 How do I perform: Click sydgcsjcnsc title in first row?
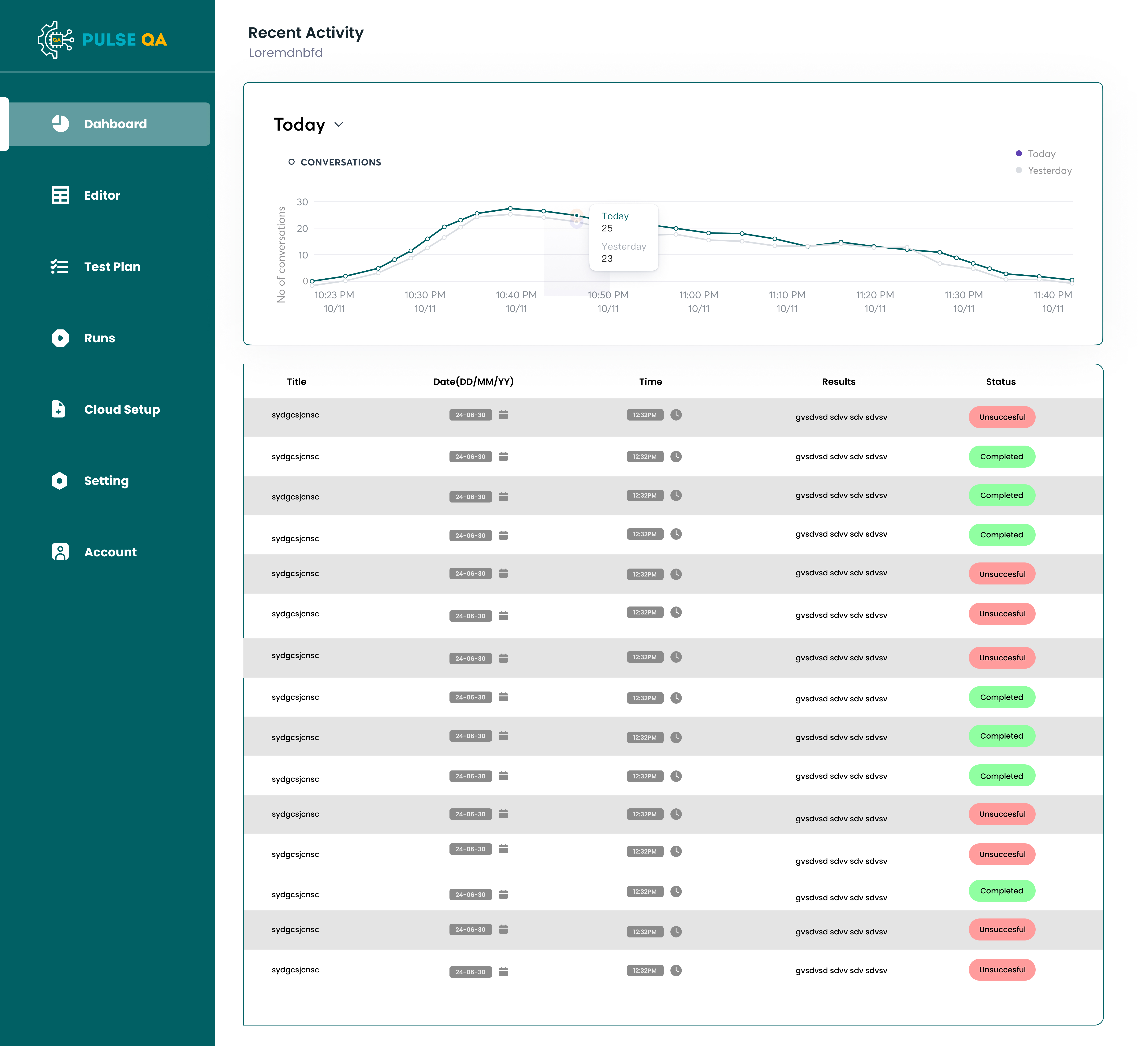(296, 415)
